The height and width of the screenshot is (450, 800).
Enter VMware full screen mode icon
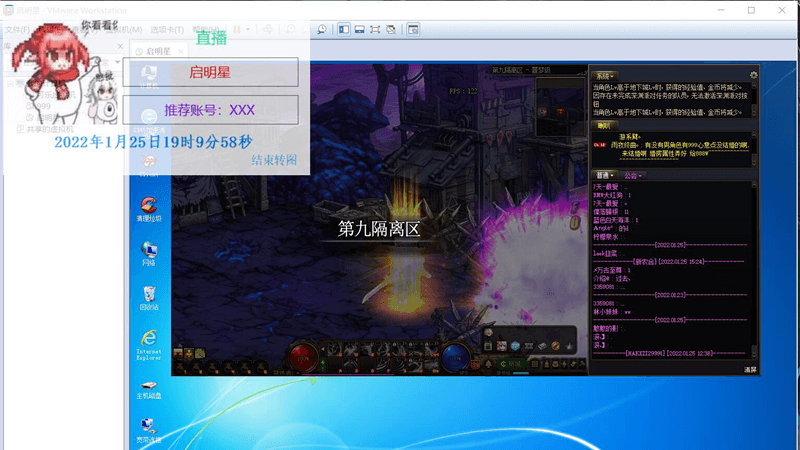pos(375,30)
